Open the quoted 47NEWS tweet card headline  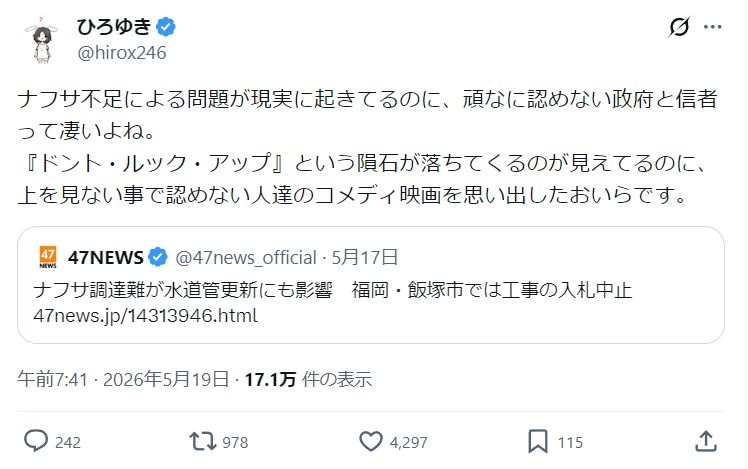[x=332, y=290]
